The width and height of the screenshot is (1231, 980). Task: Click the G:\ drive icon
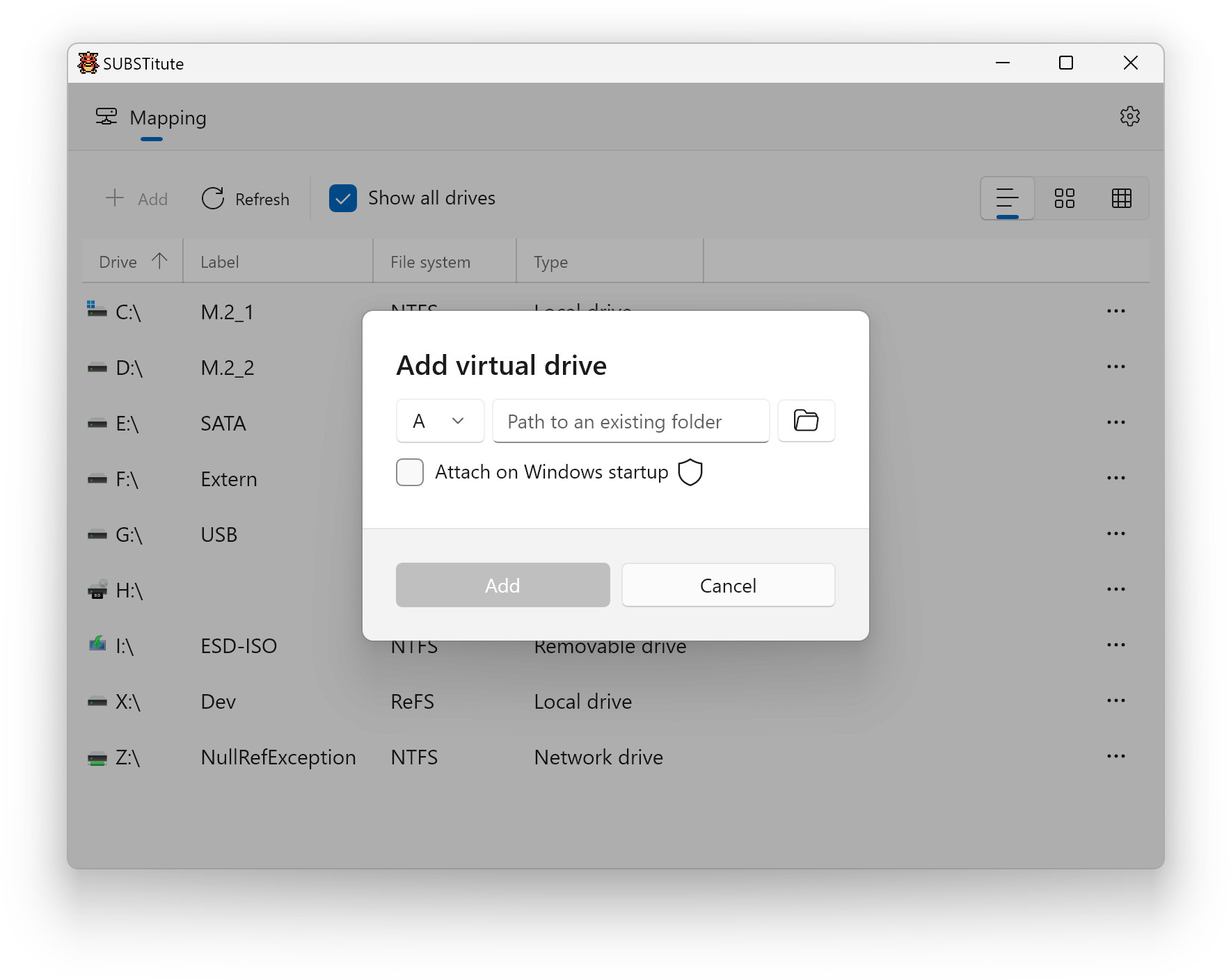coord(97,534)
